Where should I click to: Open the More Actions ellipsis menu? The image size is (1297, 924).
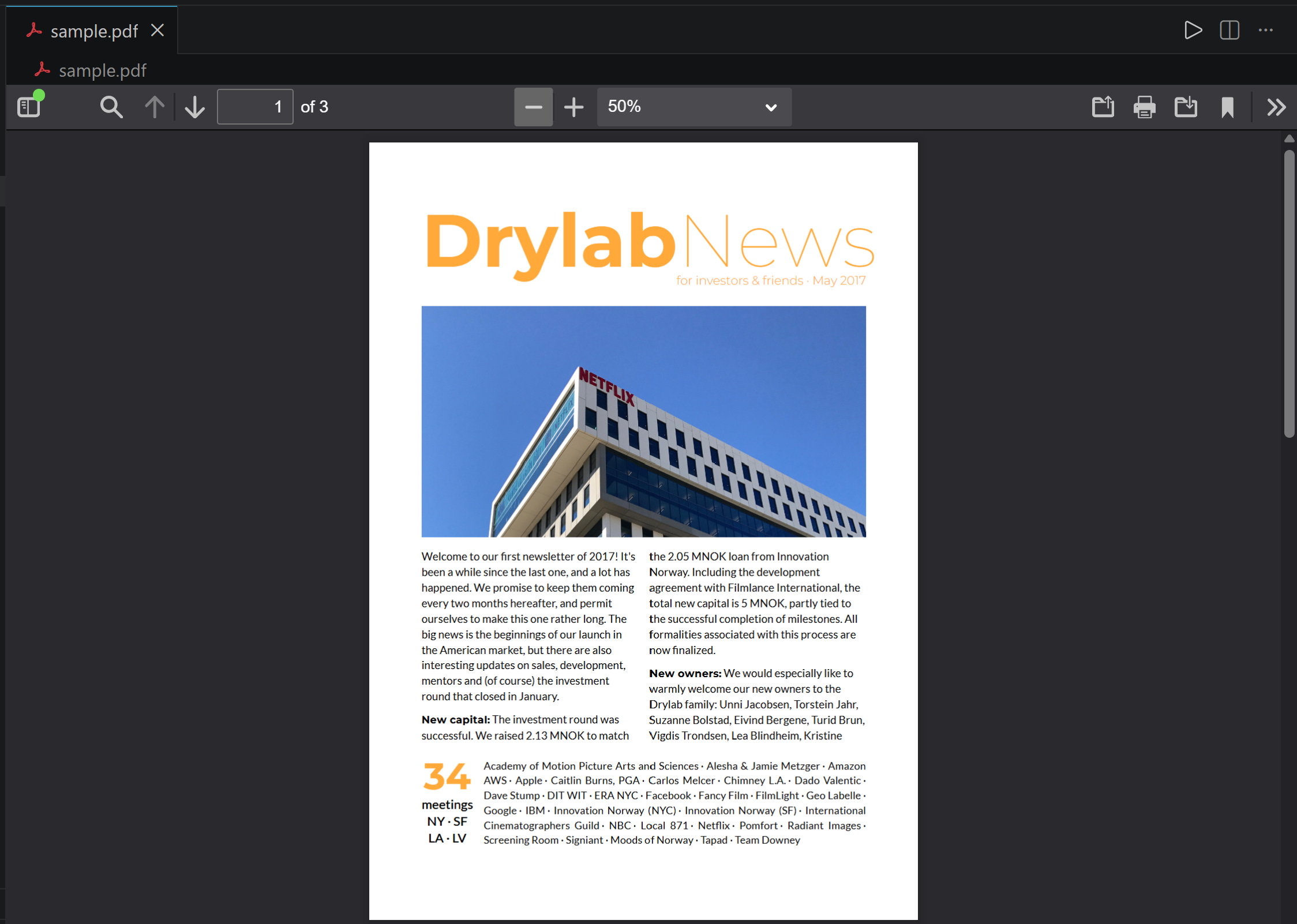click(1266, 30)
